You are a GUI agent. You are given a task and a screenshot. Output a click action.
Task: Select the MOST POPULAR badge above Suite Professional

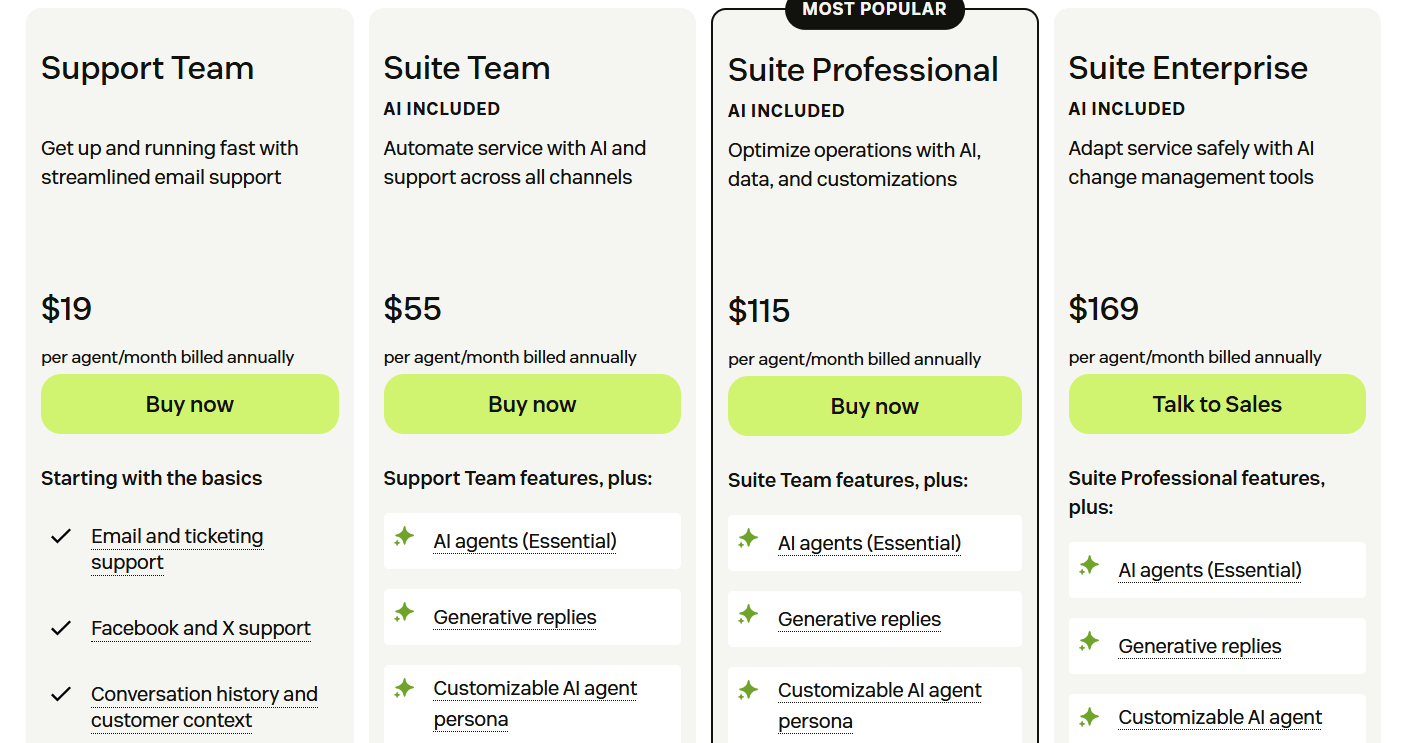[x=874, y=11]
